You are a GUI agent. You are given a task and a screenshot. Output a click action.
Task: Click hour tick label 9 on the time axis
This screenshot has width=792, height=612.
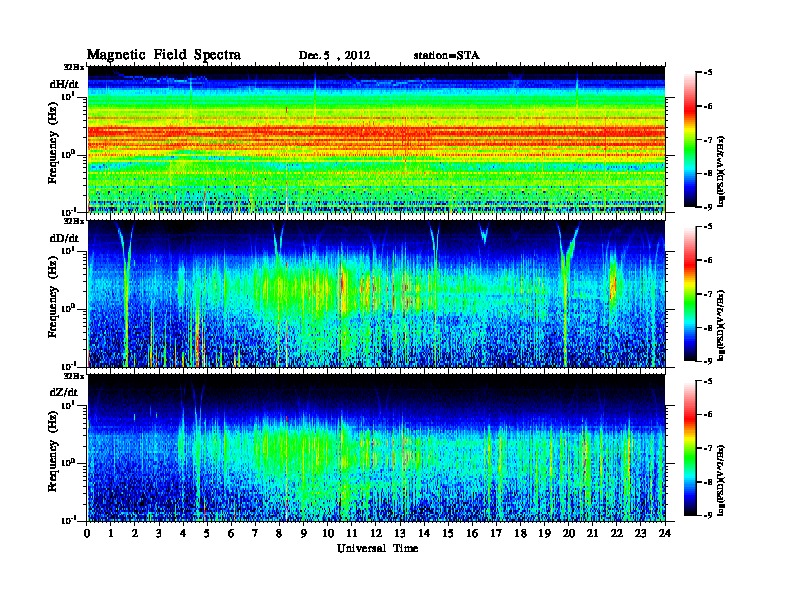pyautogui.click(x=304, y=533)
